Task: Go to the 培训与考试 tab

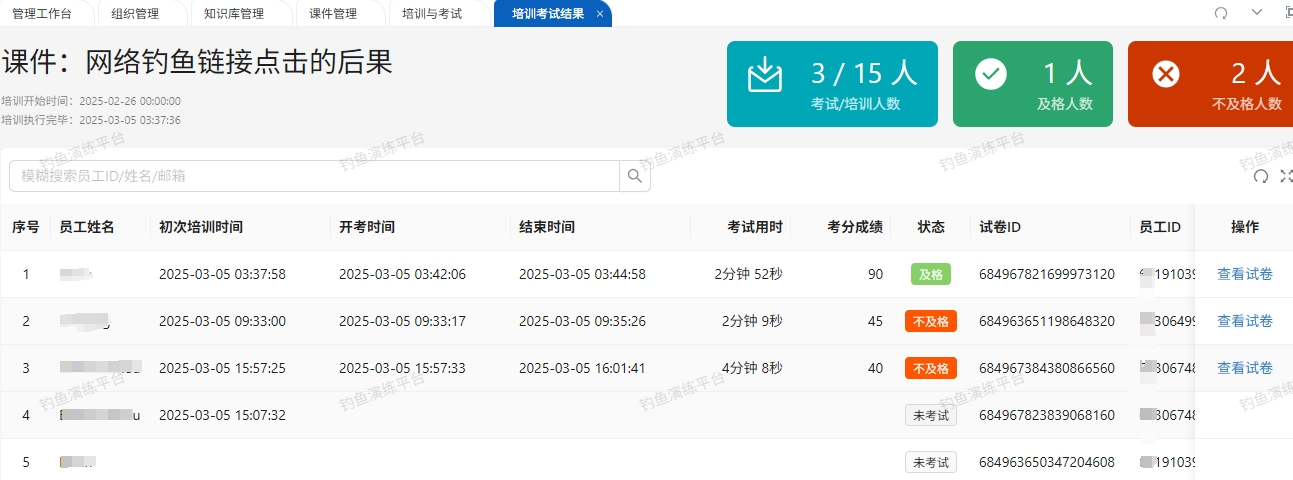Action: click(x=432, y=14)
